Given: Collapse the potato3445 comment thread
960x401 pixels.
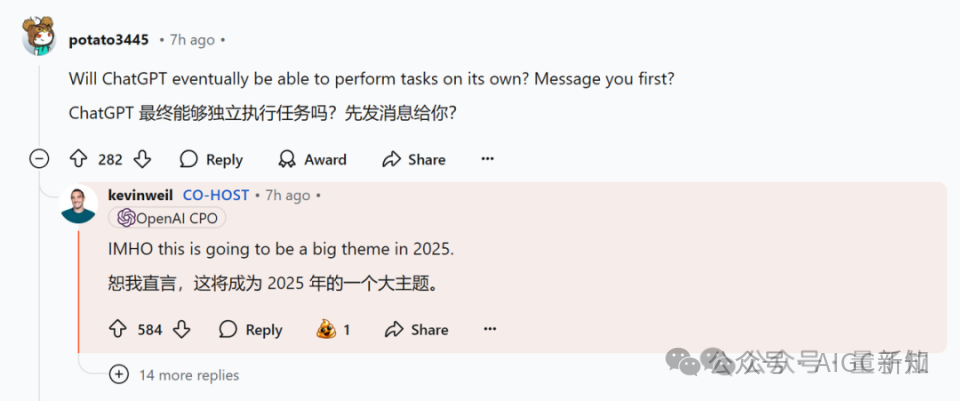Looking at the screenshot, I should click(39, 159).
